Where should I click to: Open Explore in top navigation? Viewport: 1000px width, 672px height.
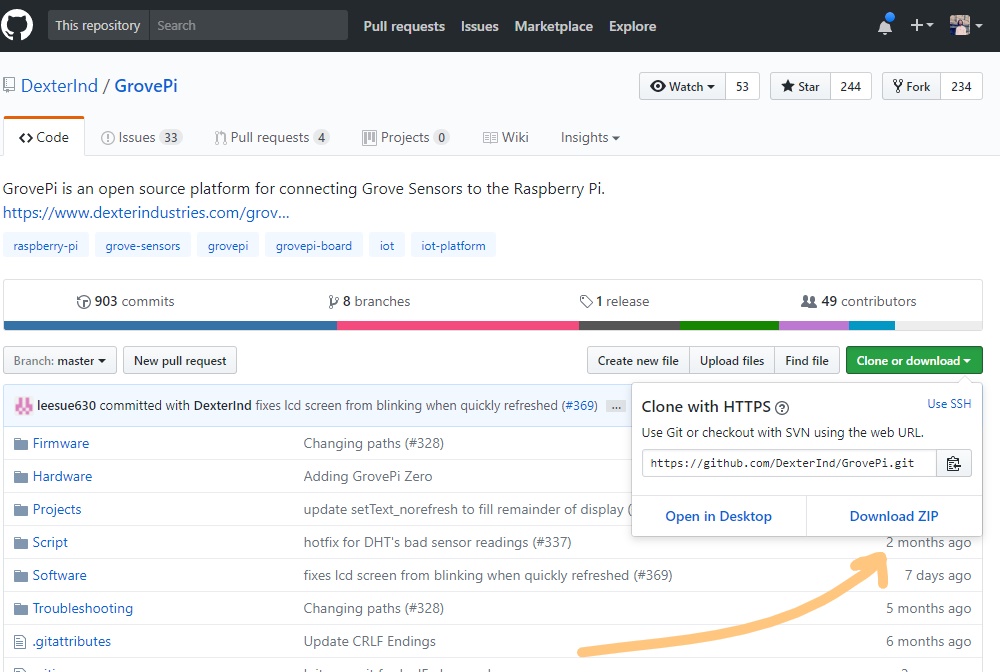click(x=632, y=26)
